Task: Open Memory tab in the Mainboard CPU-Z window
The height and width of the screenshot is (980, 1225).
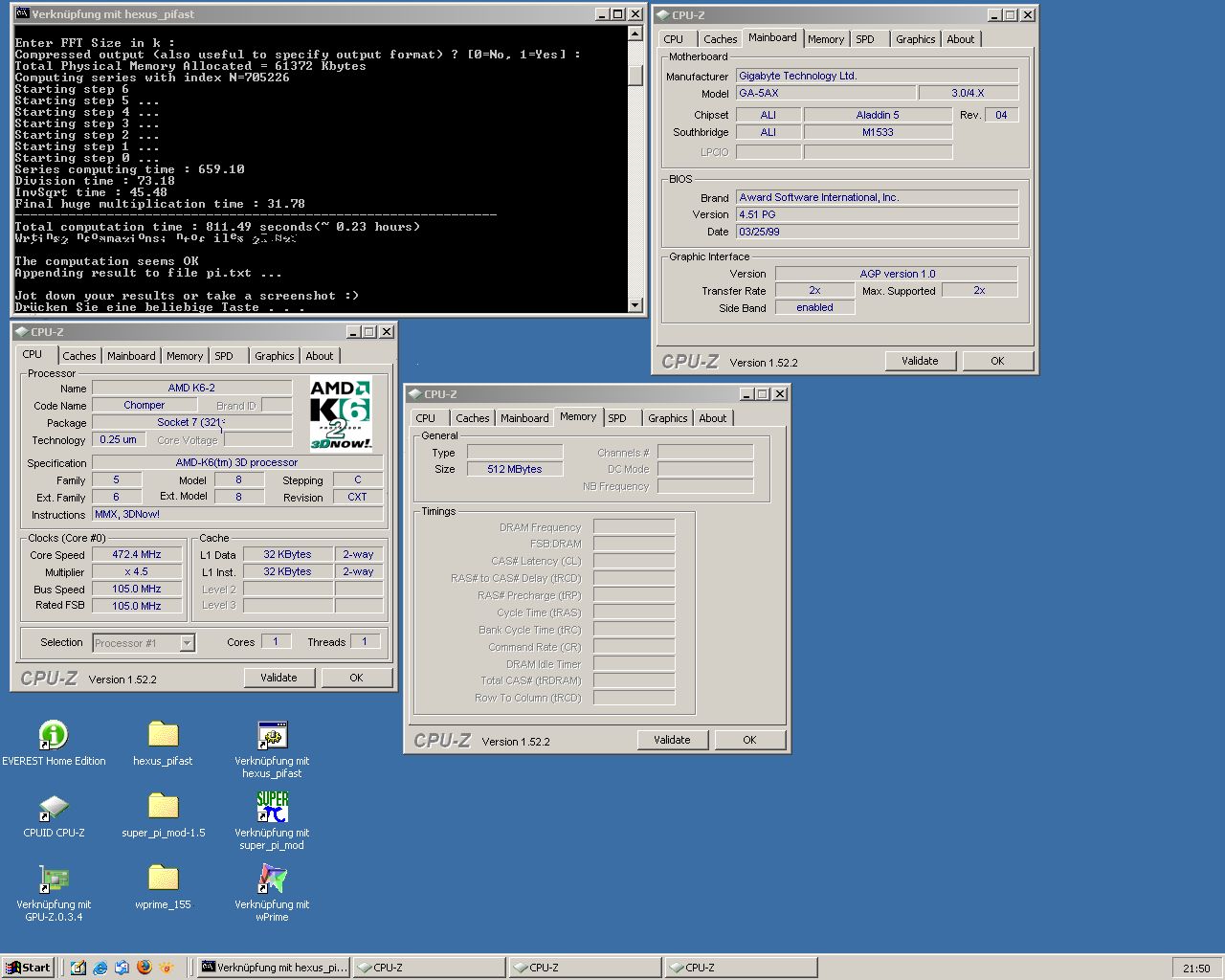Action: click(826, 39)
